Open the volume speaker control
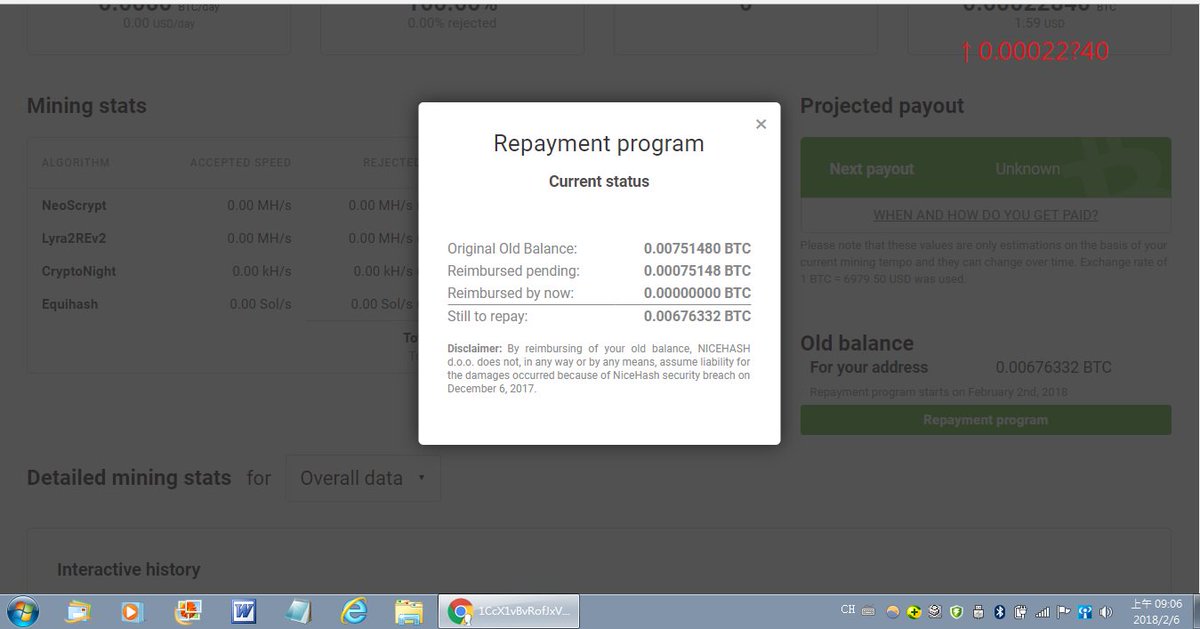This screenshot has height=629, width=1200. (1106, 612)
